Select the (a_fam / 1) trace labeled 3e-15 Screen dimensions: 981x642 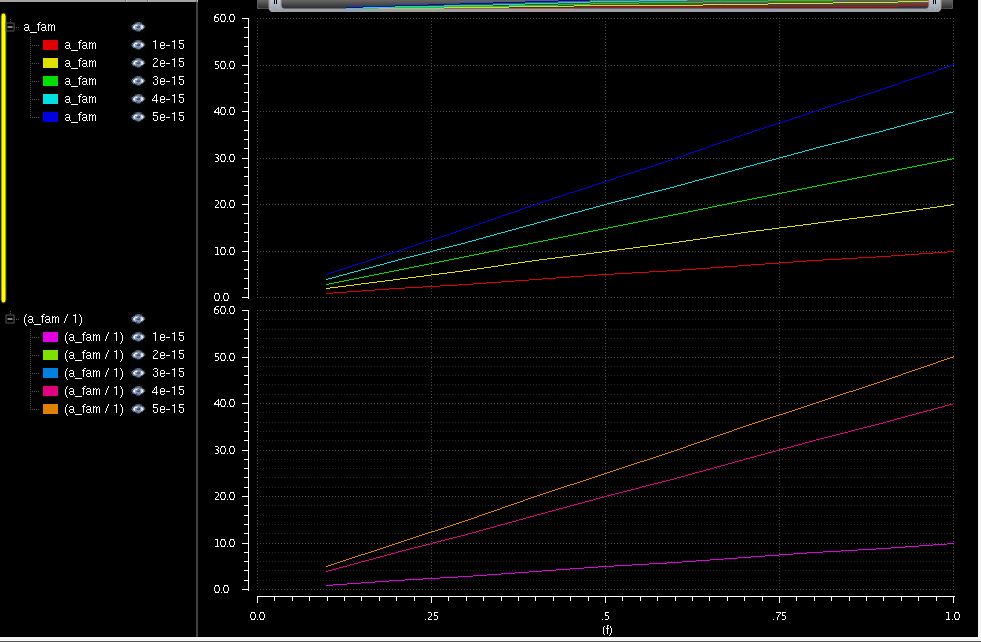tap(93, 373)
